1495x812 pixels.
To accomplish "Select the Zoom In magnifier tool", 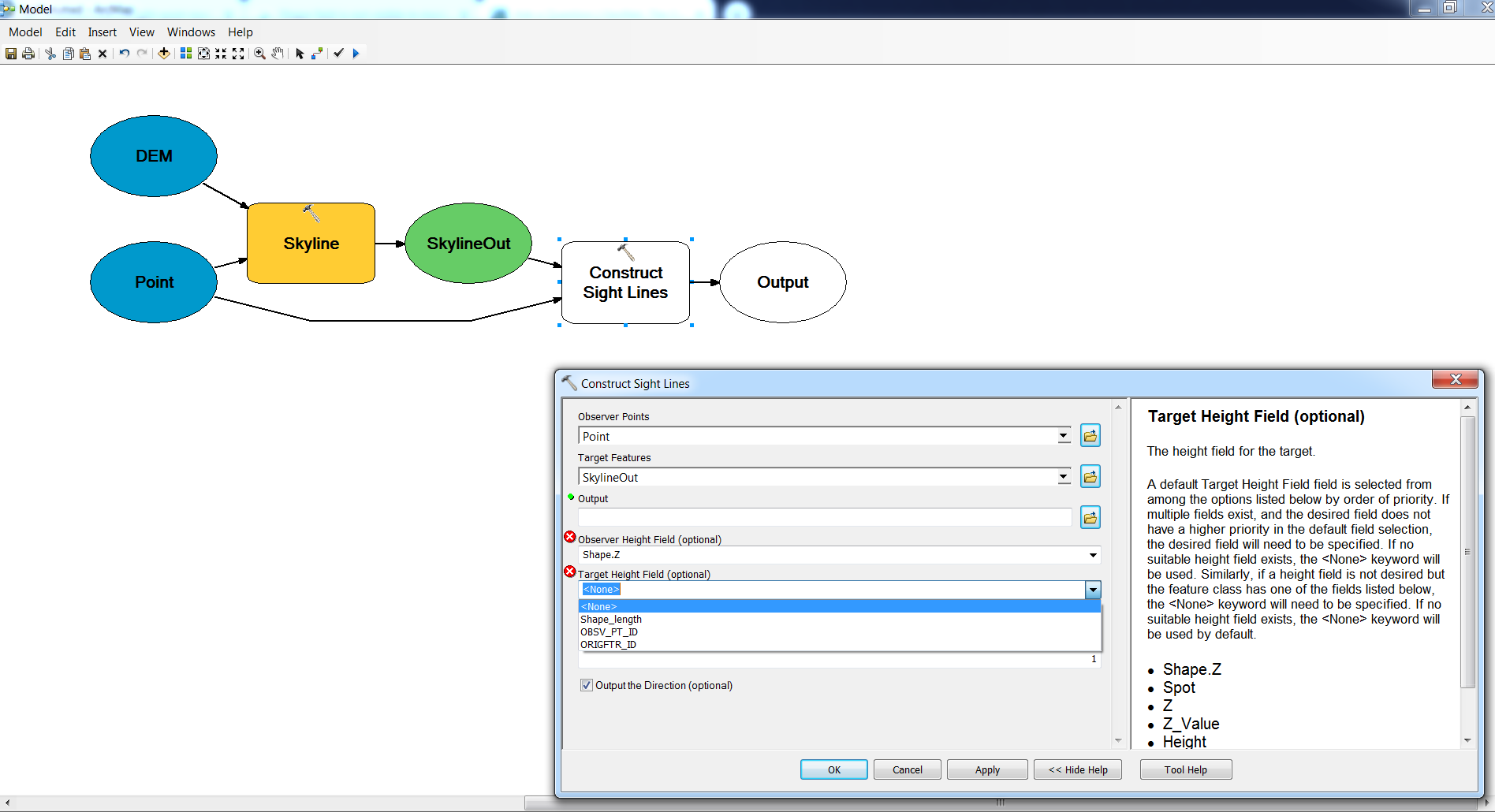I will pyautogui.click(x=259, y=54).
